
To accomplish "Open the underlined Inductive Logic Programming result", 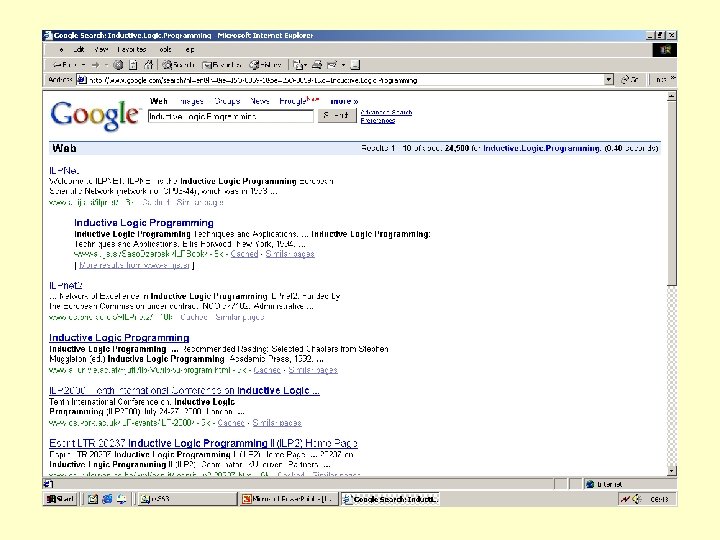I will [x=119, y=338].
